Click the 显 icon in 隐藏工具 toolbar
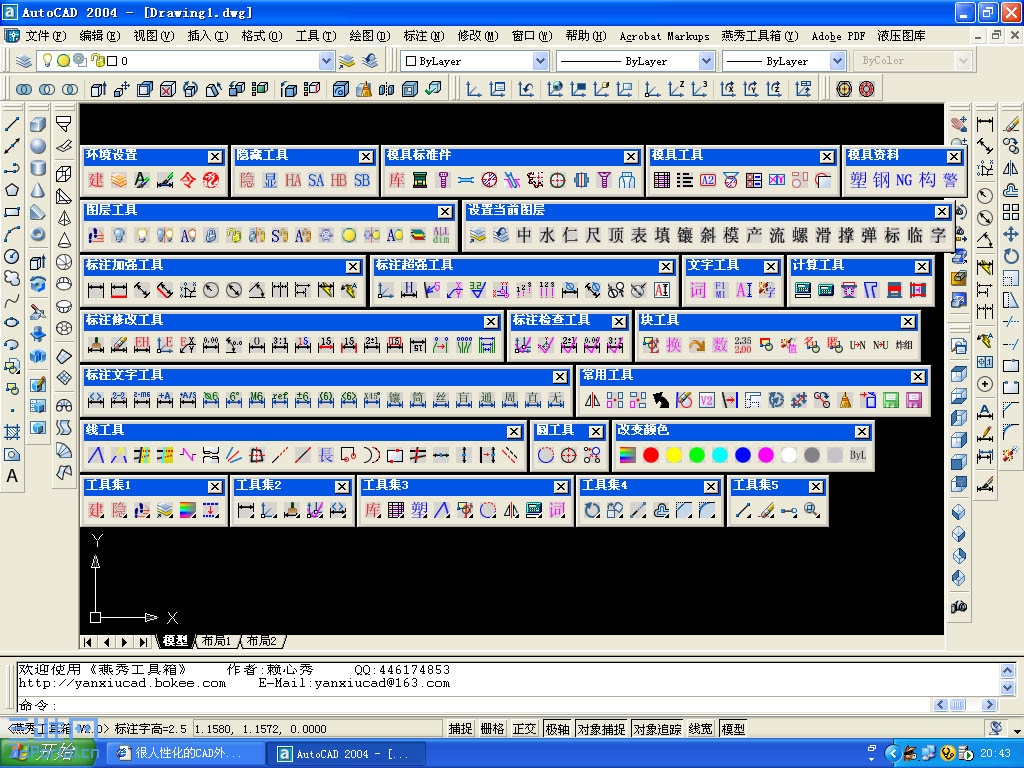1024x768 pixels. (270, 180)
